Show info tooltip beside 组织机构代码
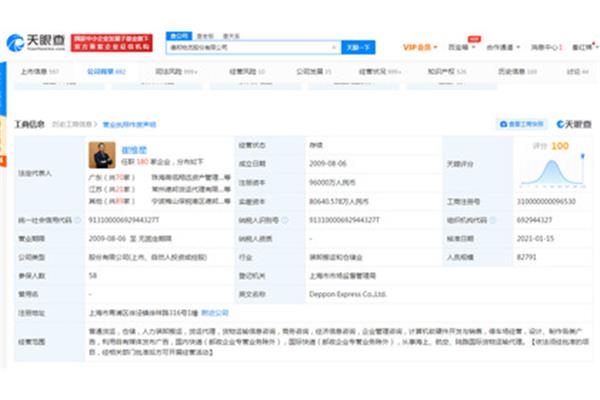Viewport: 600px width, 400px height. (492, 220)
